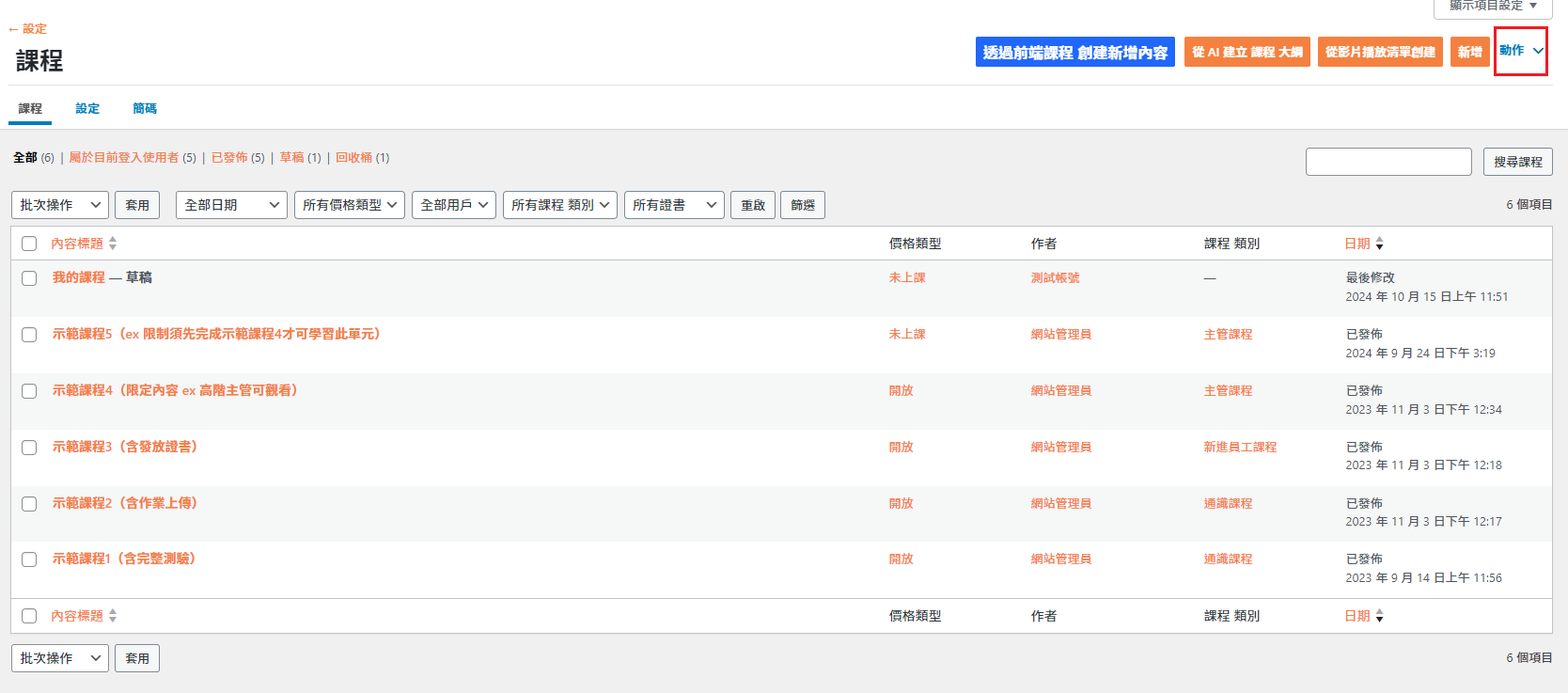Click sort arrows beside 日期 column header

click(1379, 244)
